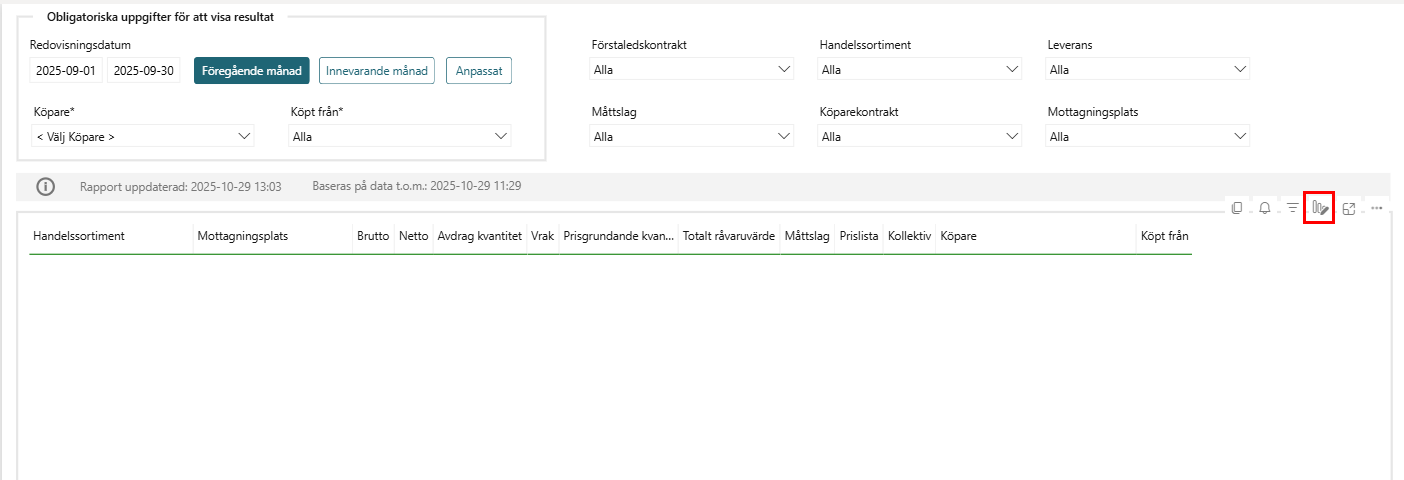Screen dimensions: 1404x480
Task: Expand the Leverans filter dropdown
Action: tap(1147, 70)
